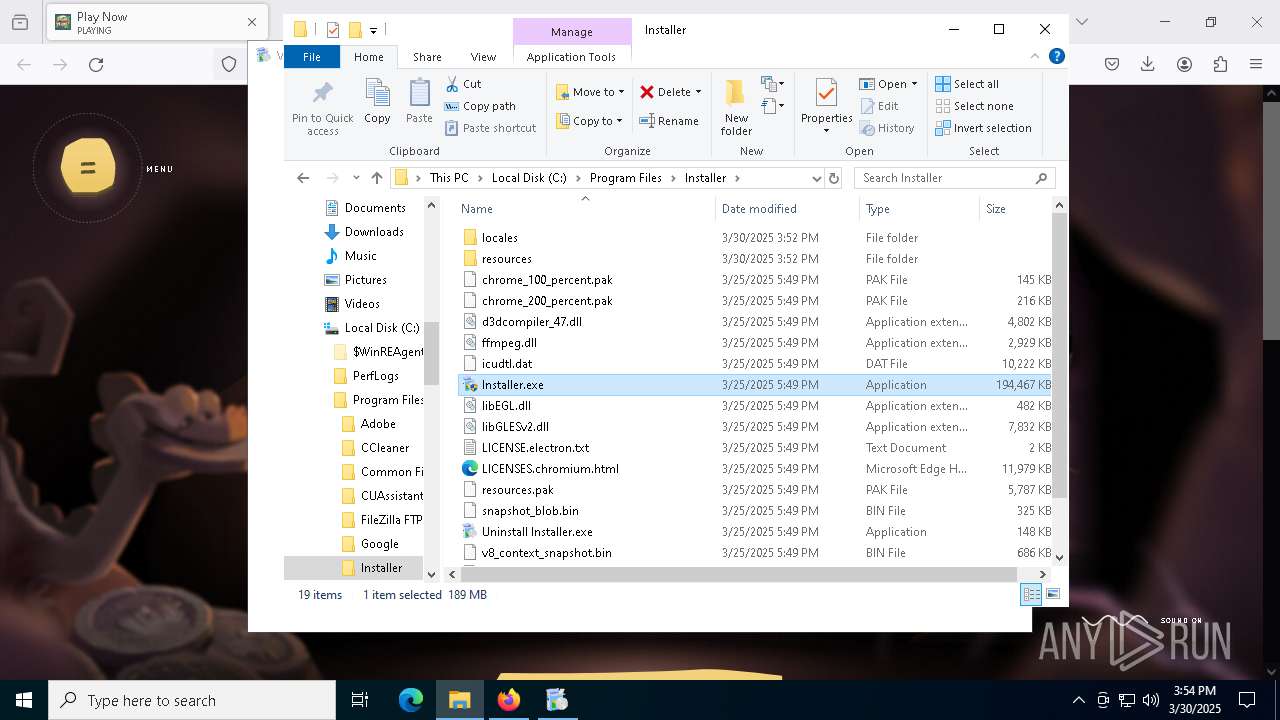
Task: Open Windows Start menu
Action: 24,700
